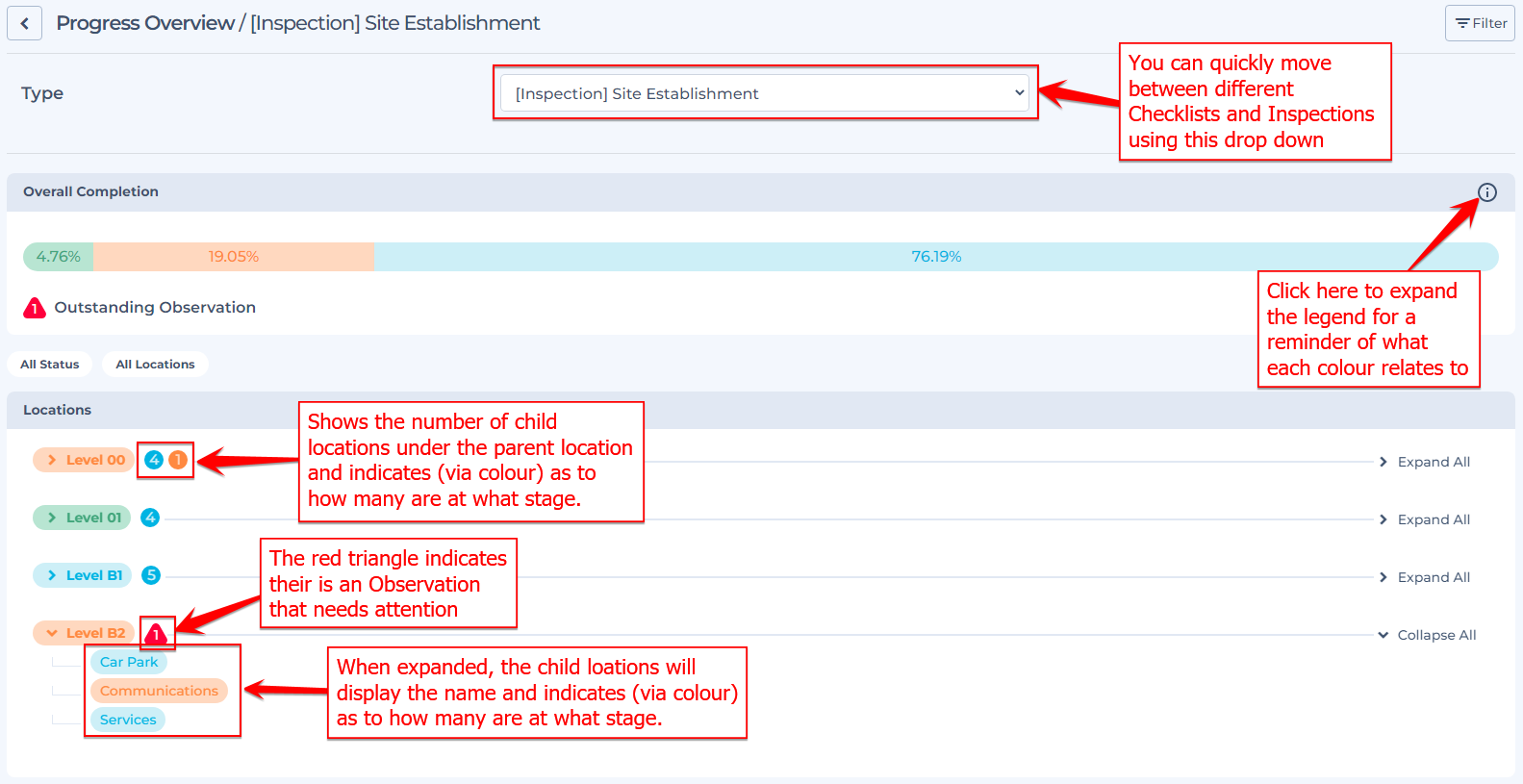Click the back arrow button
This screenshot has height=784, width=1523.
point(24,23)
